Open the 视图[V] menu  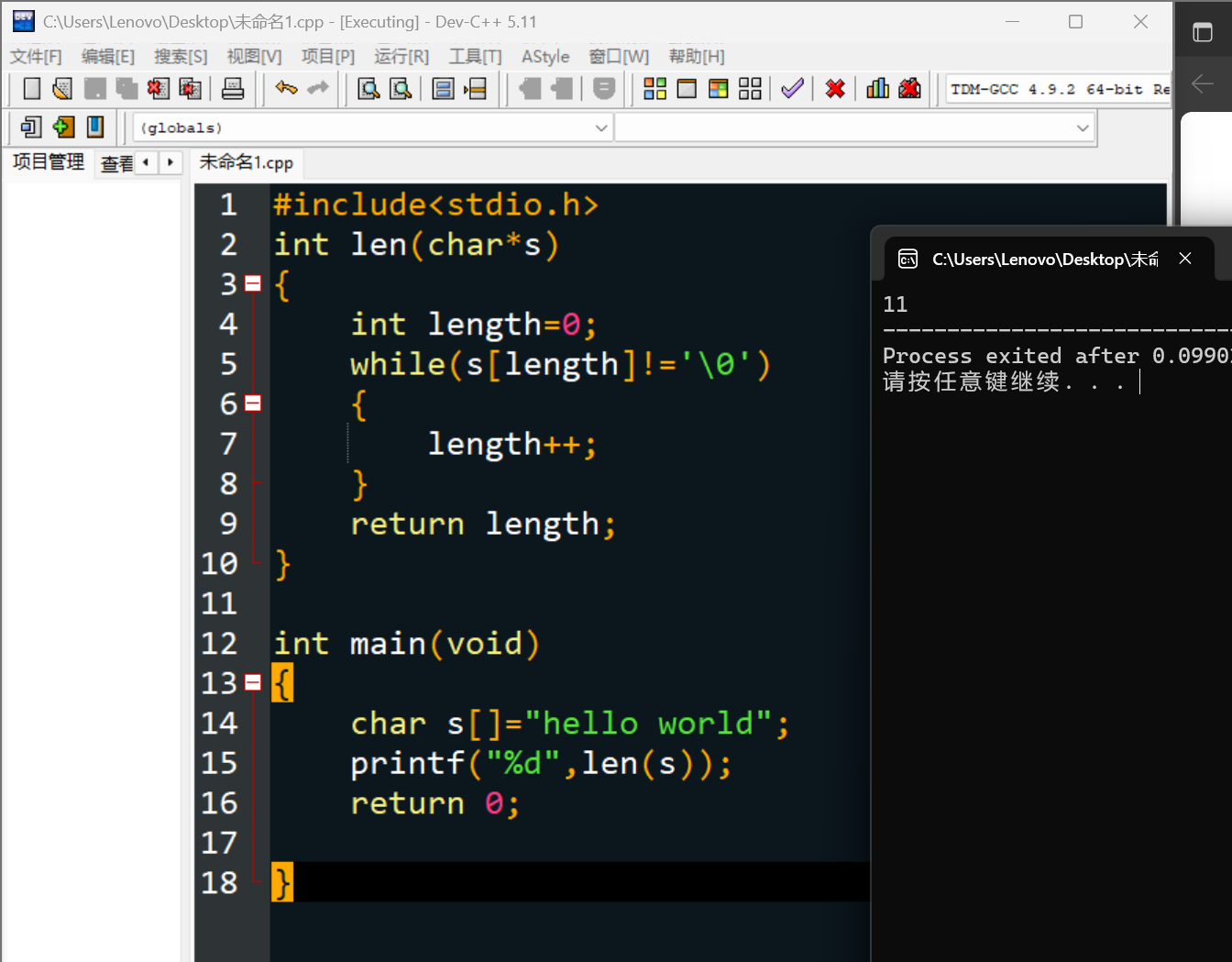tap(254, 57)
